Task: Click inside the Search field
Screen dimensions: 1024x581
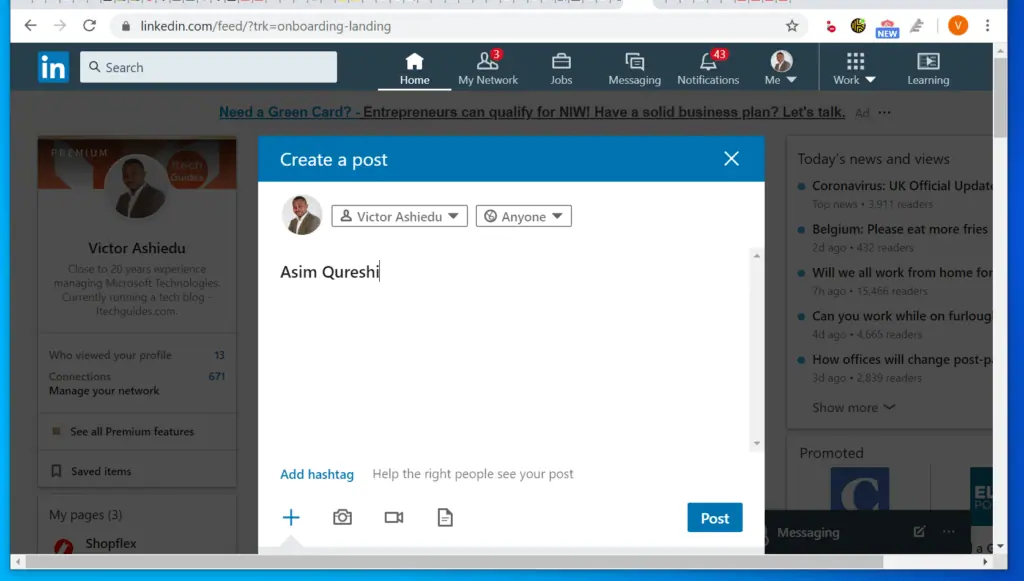Action: pos(208,66)
